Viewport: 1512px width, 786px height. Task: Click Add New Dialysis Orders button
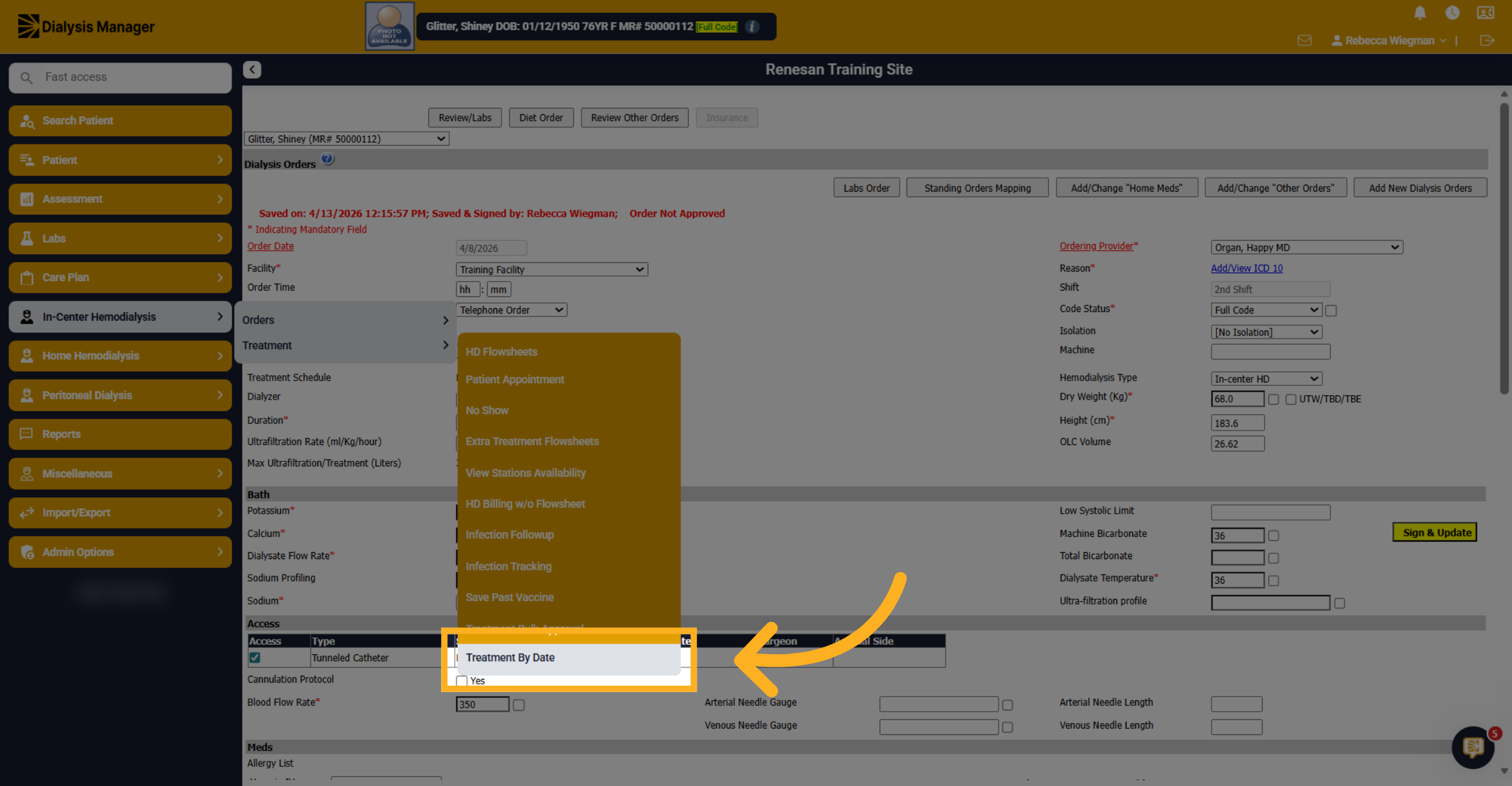click(x=1420, y=188)
